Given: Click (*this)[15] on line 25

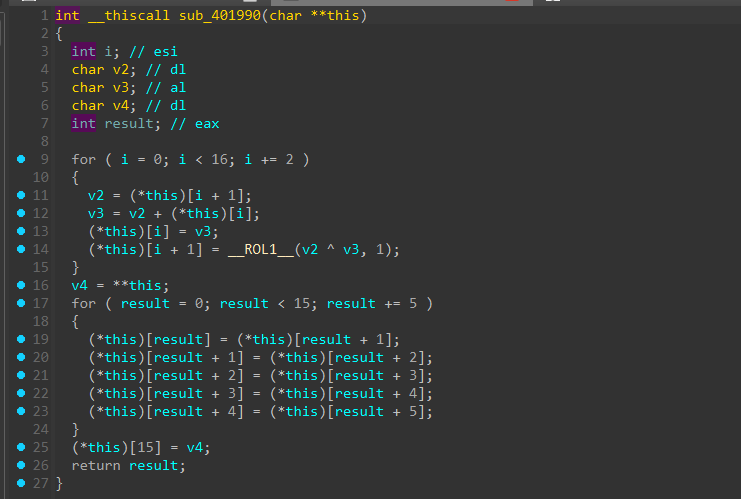Looking at the screenshot, I should tap(116, 447).
